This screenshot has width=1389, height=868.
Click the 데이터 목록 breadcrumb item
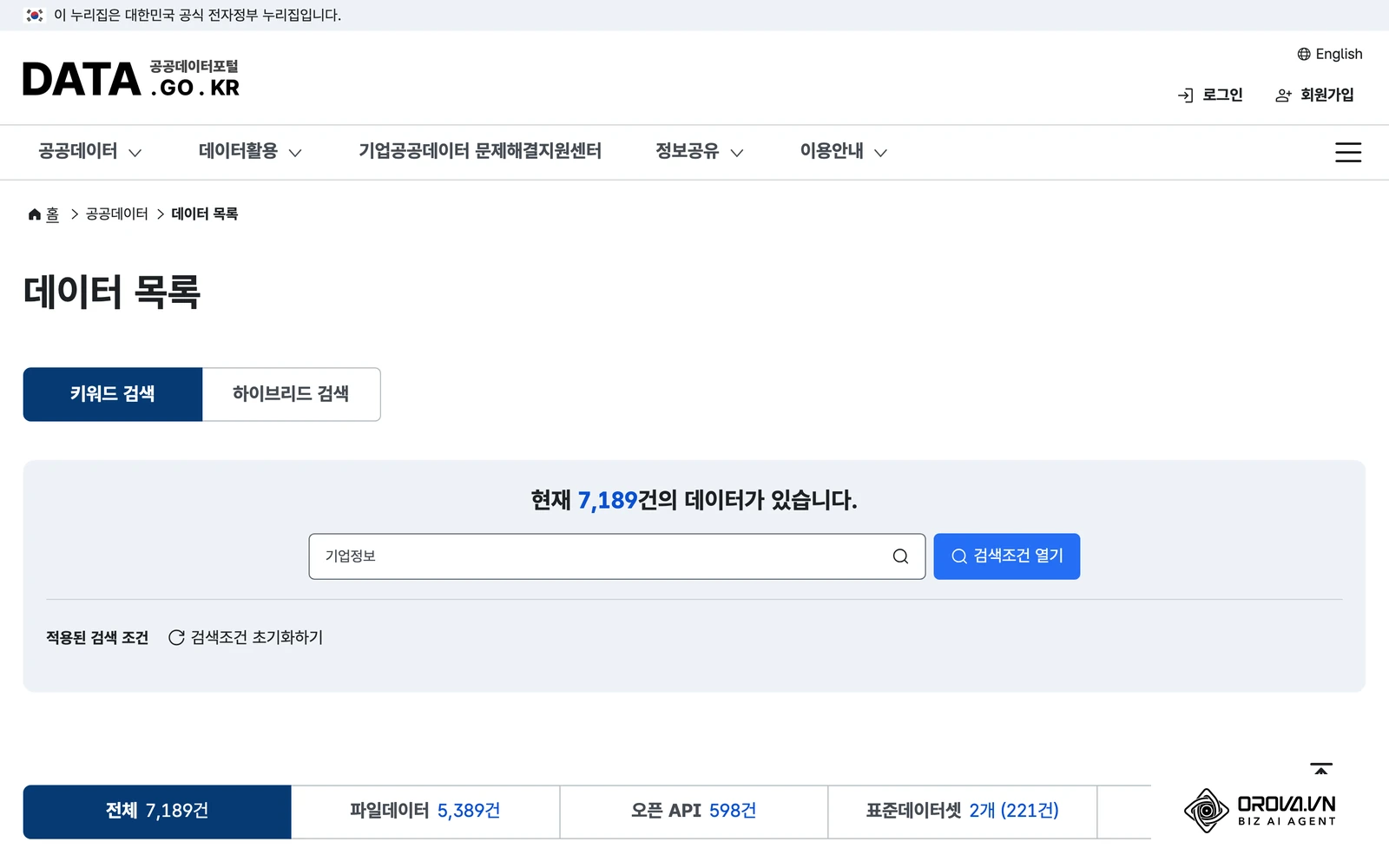tap(205, 214)
